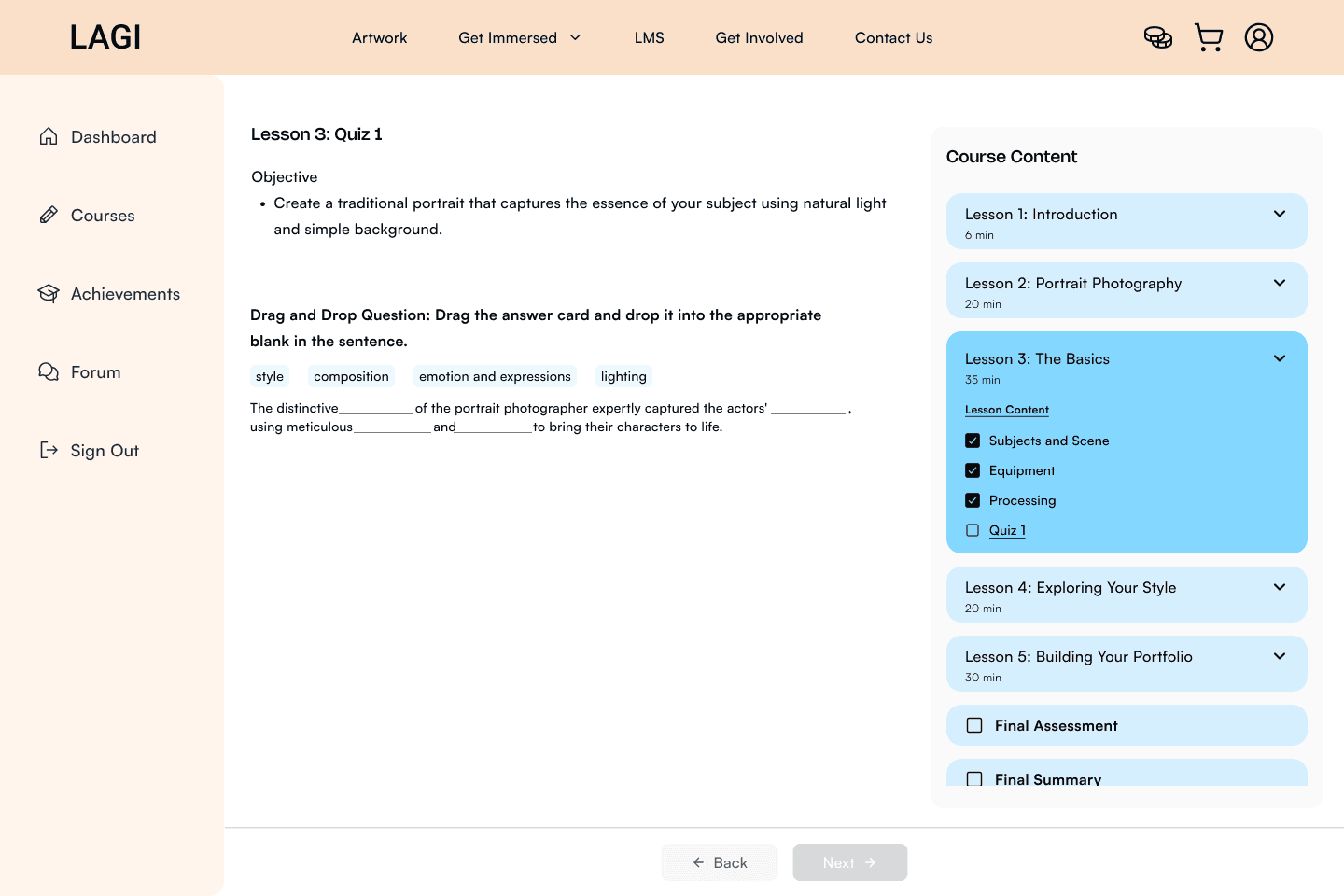Viewport: 1344px width, 896px height.
Task: Open the Contact Us menu item
Action: point(893,37)
